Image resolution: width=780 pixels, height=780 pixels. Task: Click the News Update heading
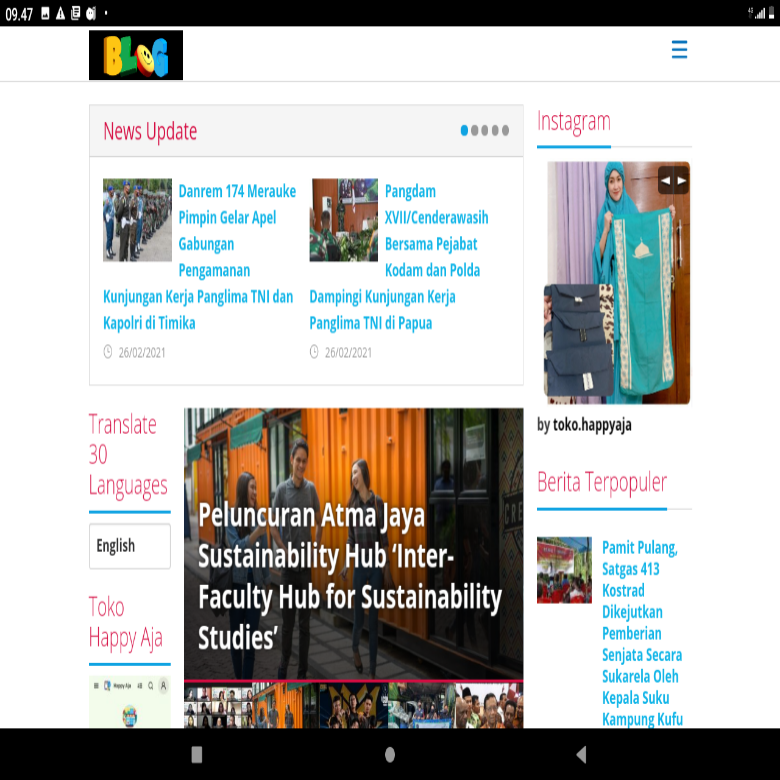click(150, 131)
